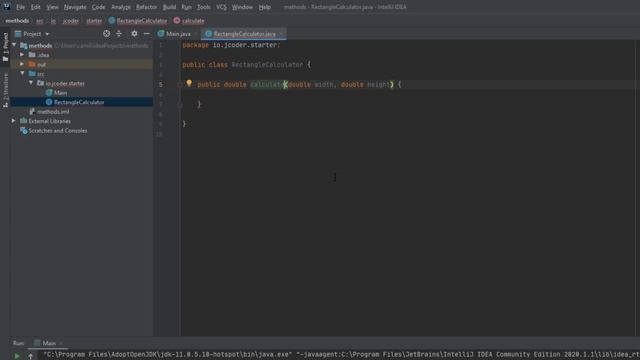The width and height of the screenshot is (640, 360).
Task: Open the Run menu
Action: 186,7
